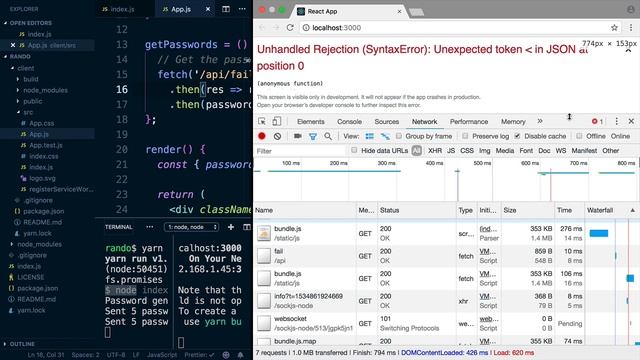The image size is (640, 360).
Task: Add a new terminal with the plus icon
Action: [231, 227]
